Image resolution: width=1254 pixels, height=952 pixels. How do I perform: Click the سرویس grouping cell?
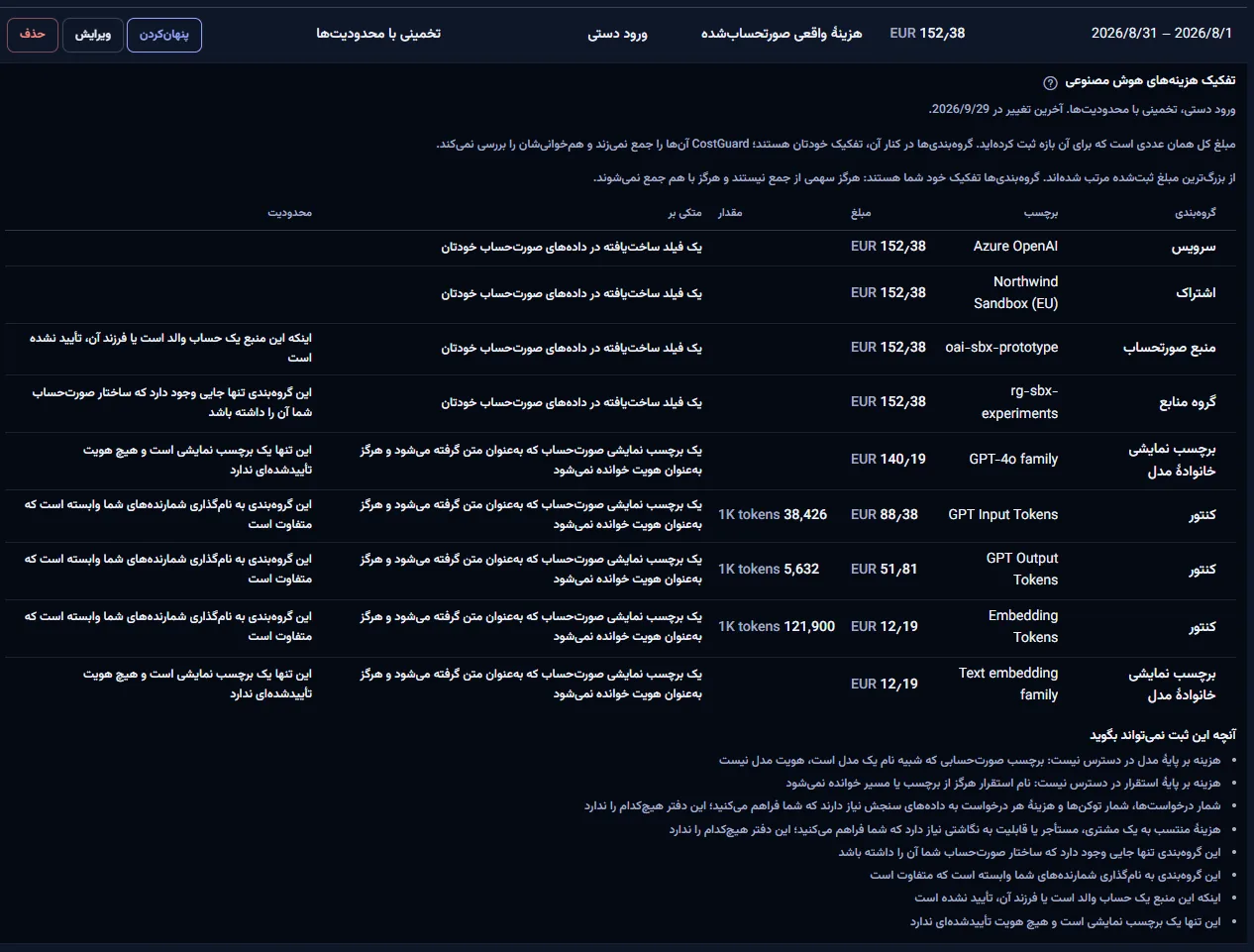pos(1194,248)
